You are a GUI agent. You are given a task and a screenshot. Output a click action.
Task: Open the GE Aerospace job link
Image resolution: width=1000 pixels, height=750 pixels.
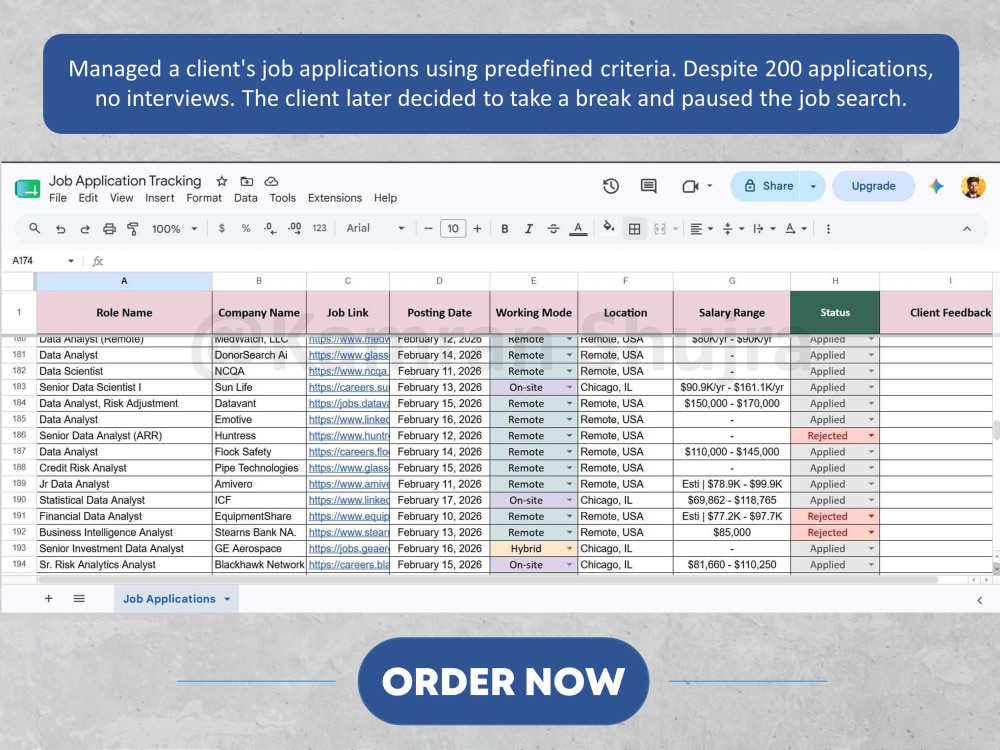(x=348, y=548)
